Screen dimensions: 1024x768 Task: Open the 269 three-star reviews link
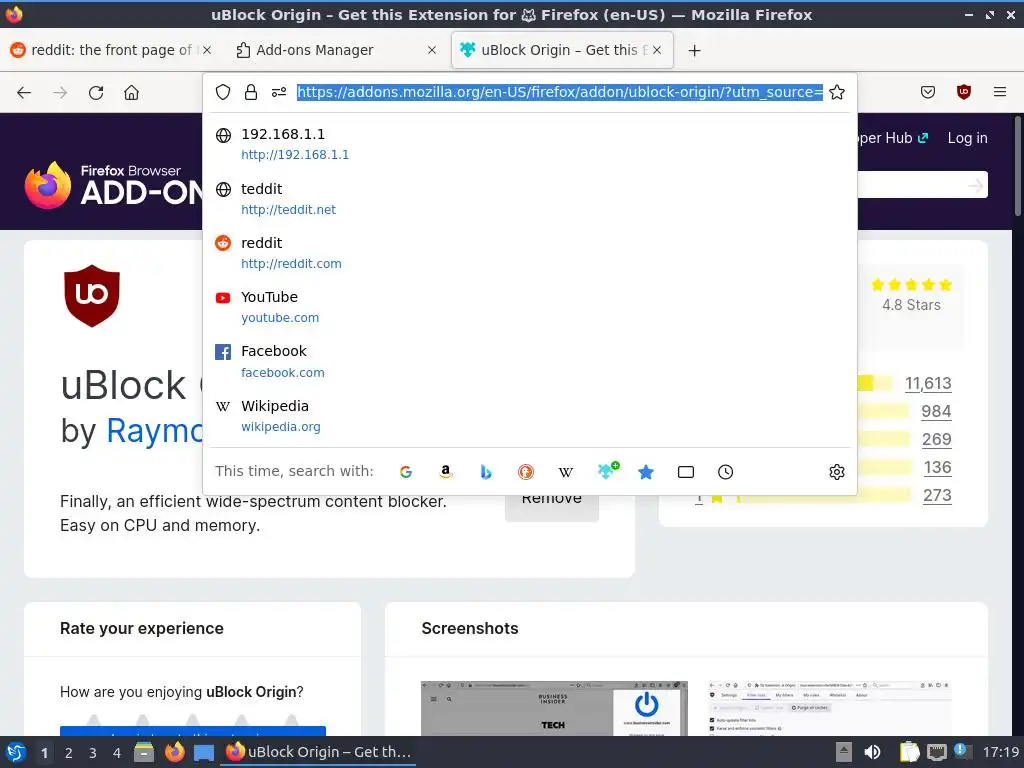click(936, 440)
